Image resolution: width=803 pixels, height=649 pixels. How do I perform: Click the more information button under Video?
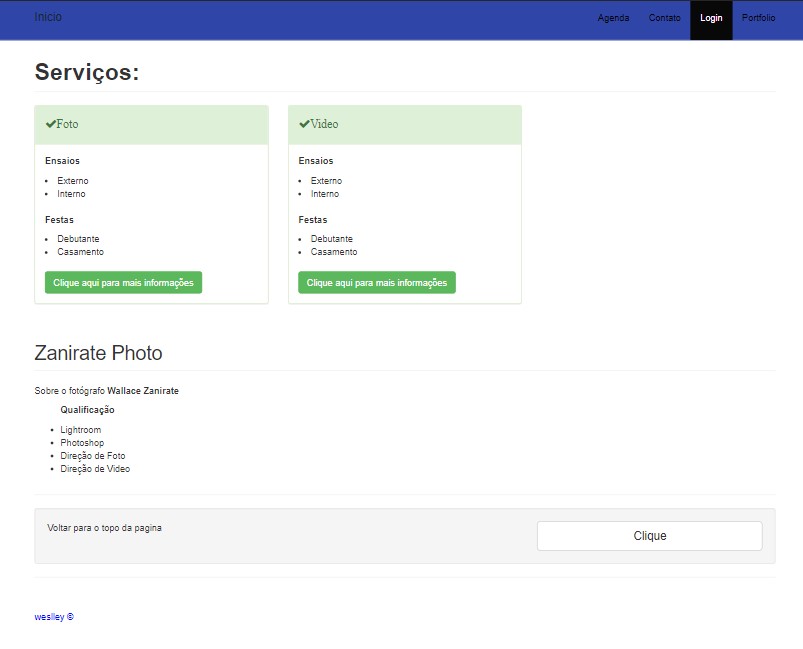[376, 283]
